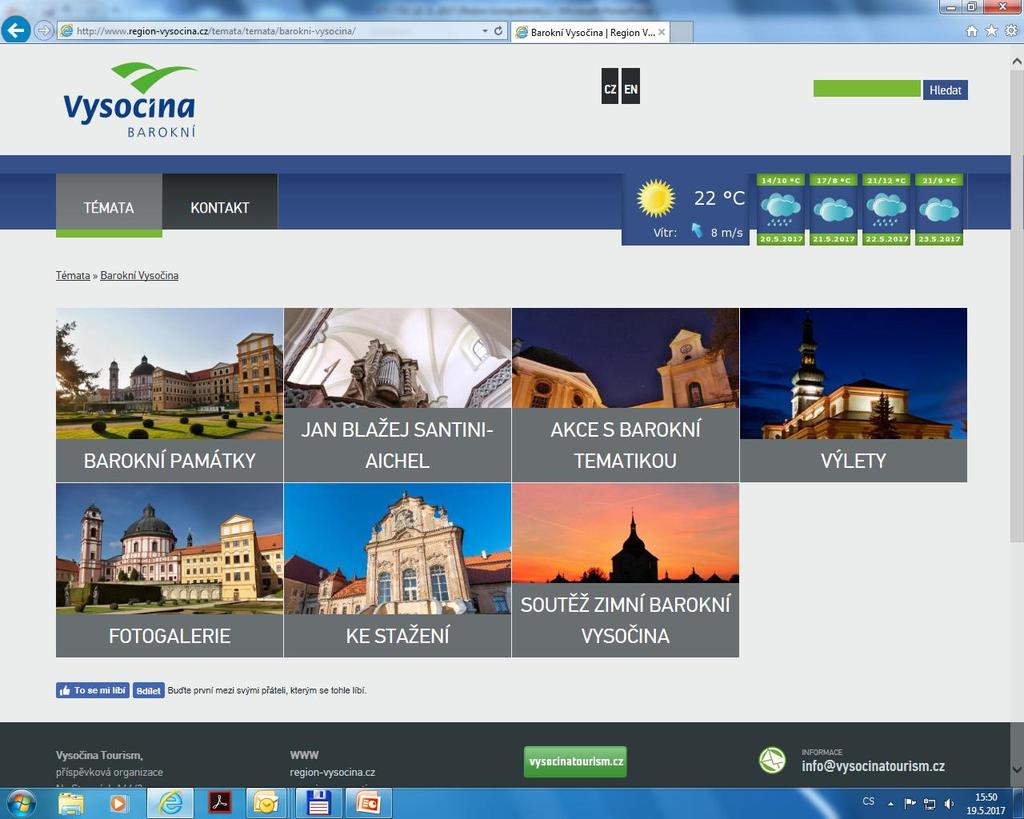Click the wind direction arrow icon
This screenshot has height=819, width=1024.
pyautogui.click(x=697, y=231)
